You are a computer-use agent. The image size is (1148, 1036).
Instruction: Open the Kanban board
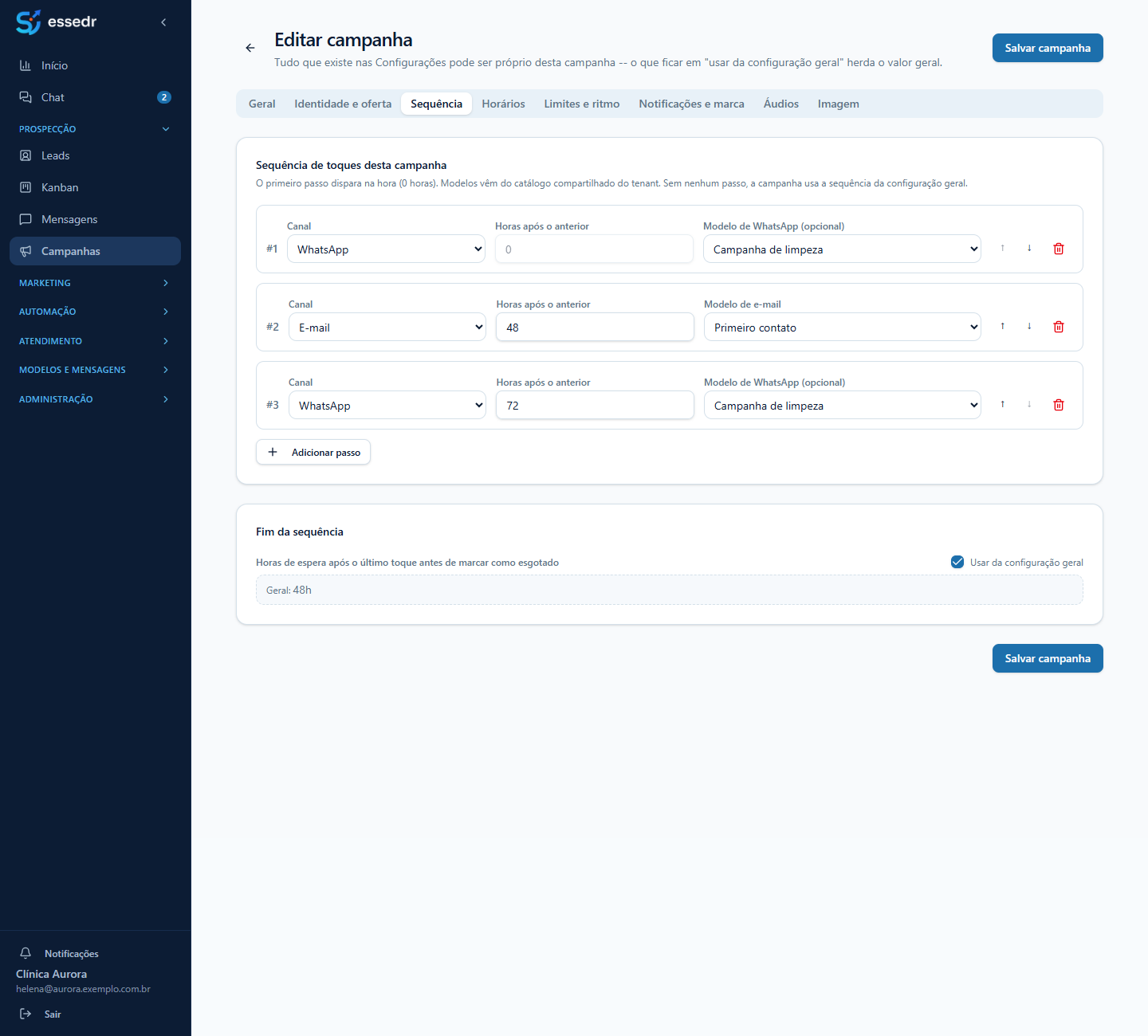tap(95, 187)
